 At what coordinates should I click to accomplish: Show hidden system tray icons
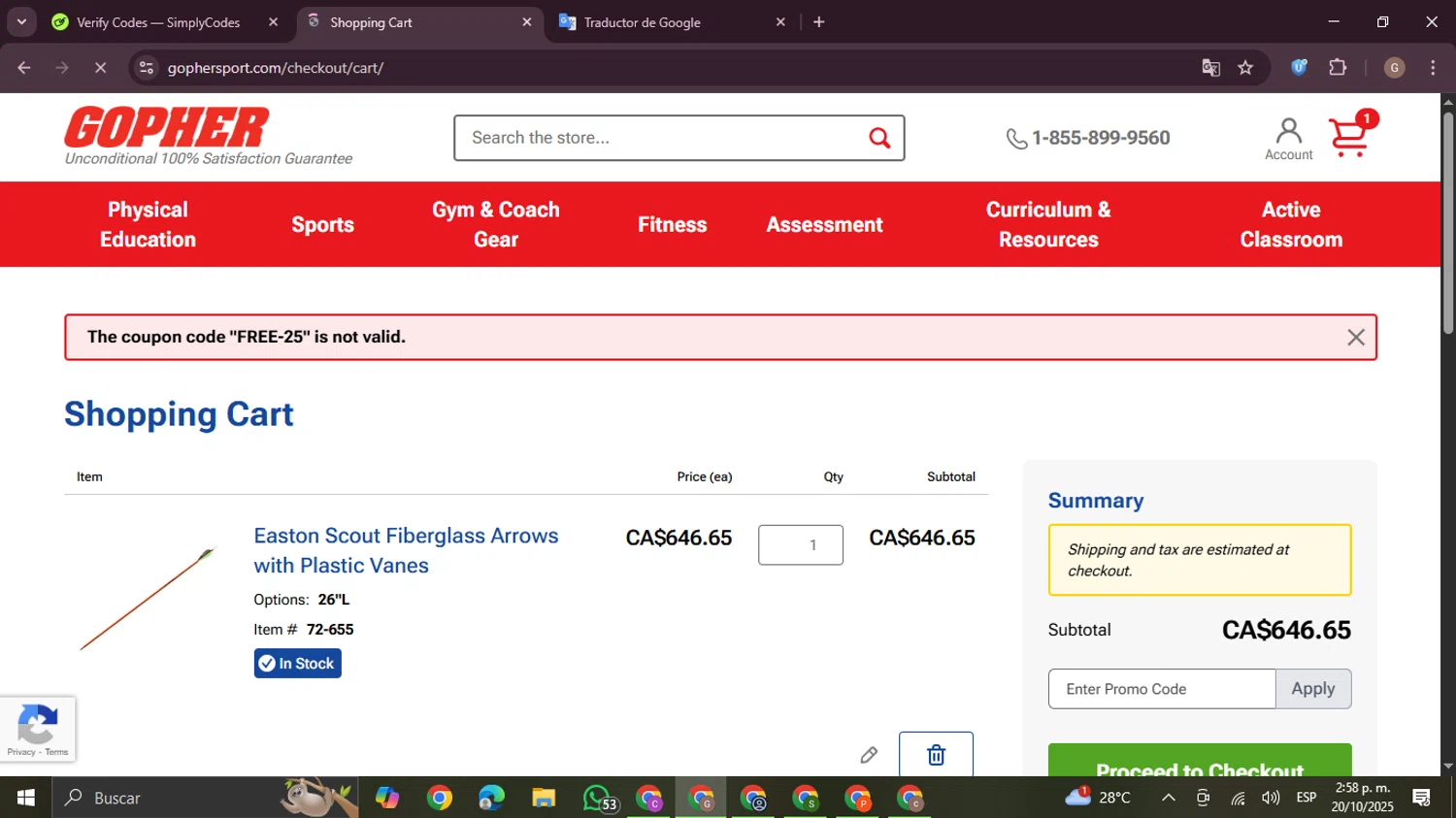(1169, 798)
